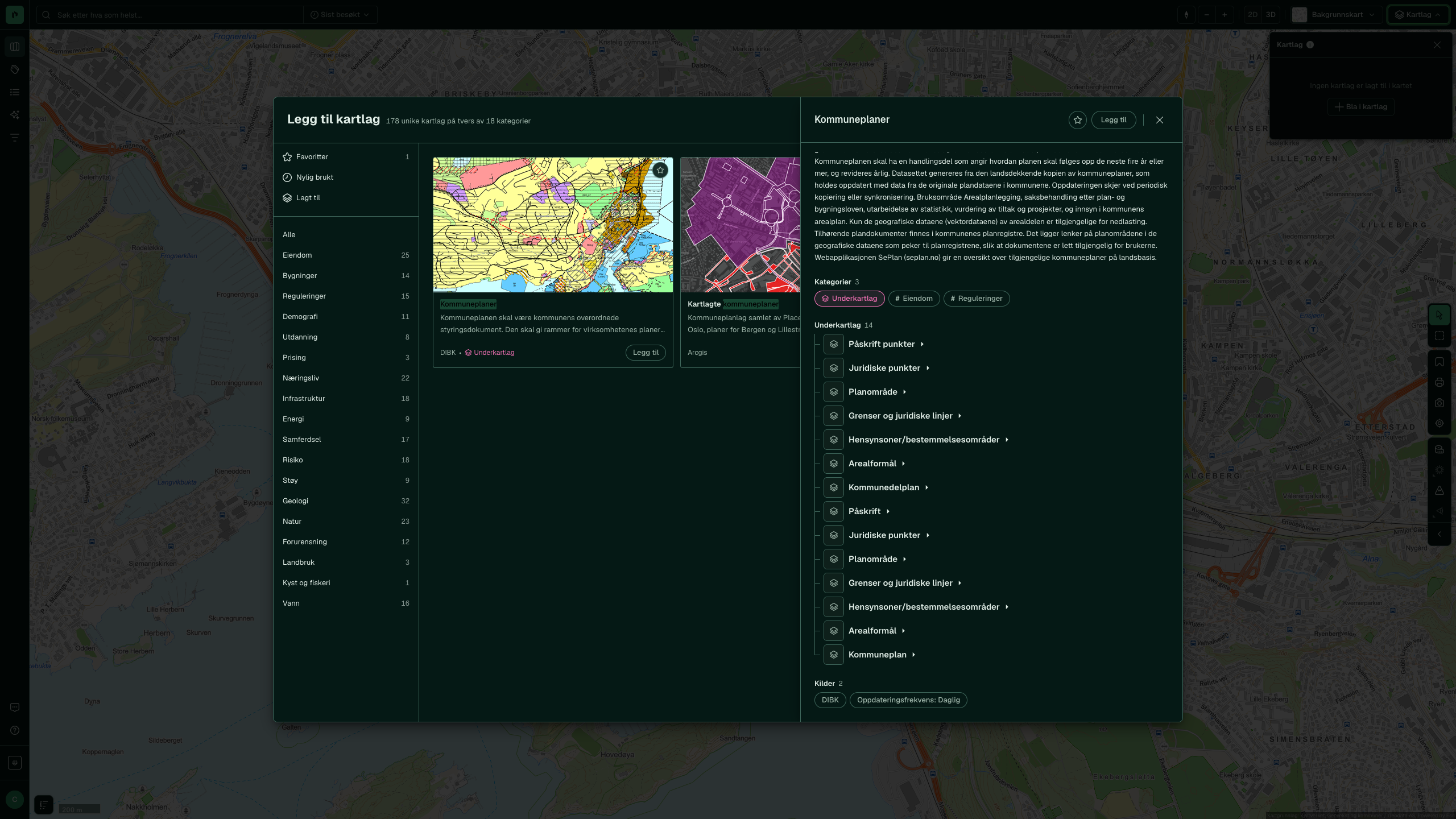The height and width of the screenshot is (819, 1456).
Task: Select the Favoritter category
Action: [346, 157]
